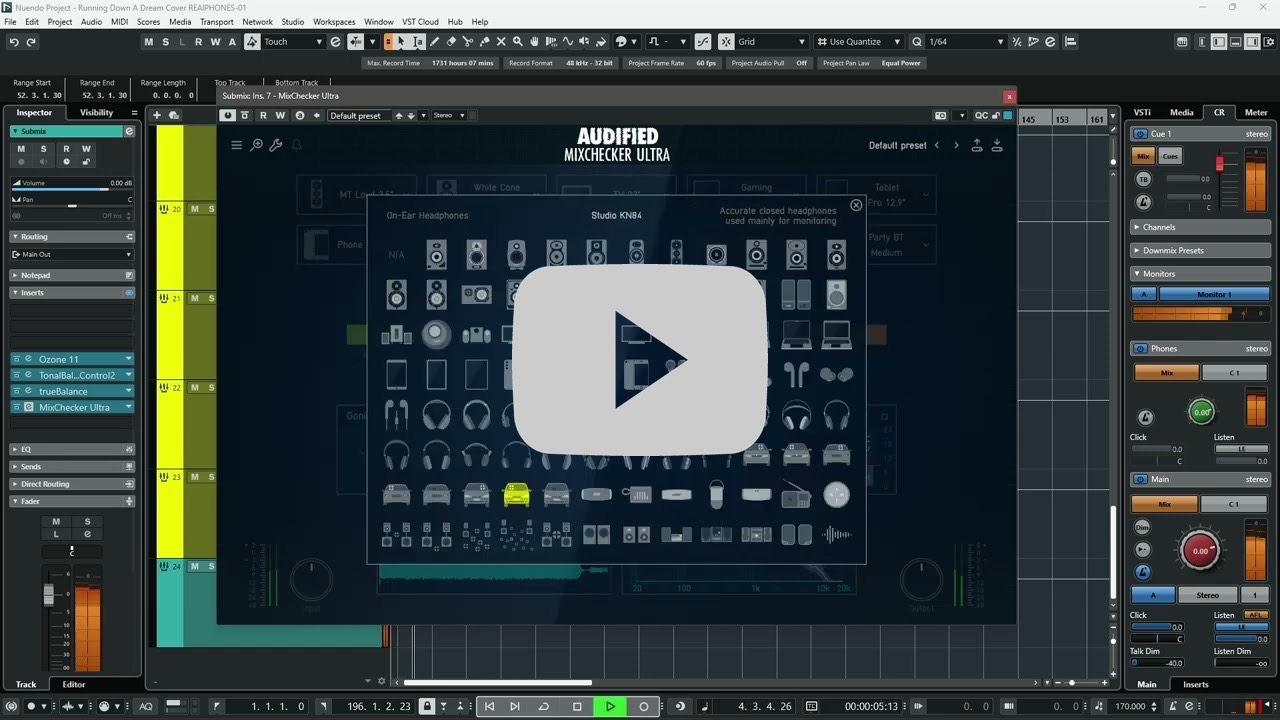Image resolution: width=1280 pixels, height=720 pixels.
Task: Go to previous MixChecker preset
Action: click(x=937, y=145)
